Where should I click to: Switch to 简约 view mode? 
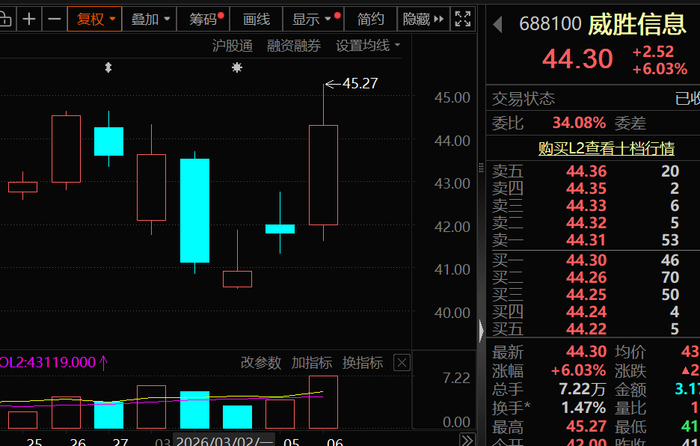click(x=371, y=19)
